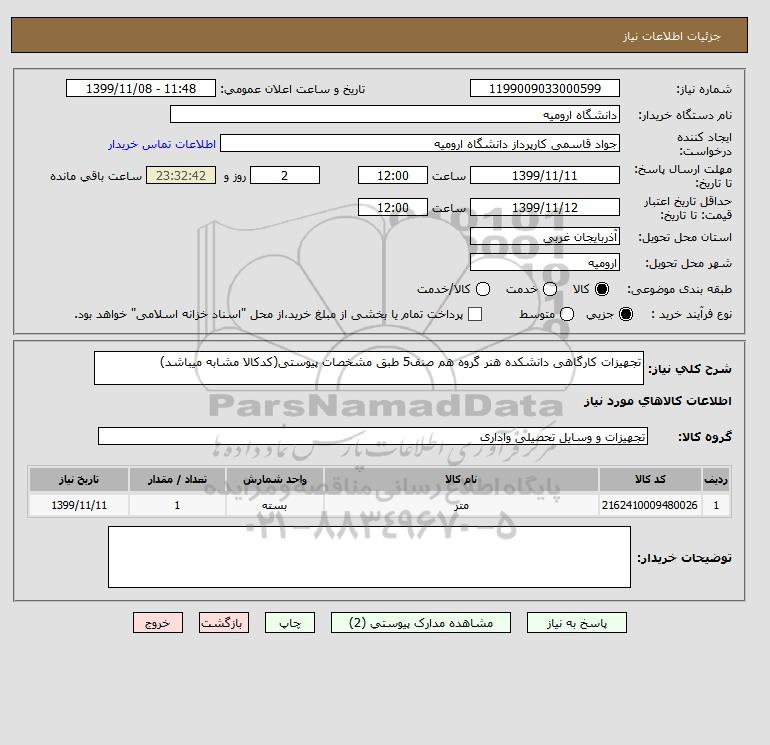Click the quantity cell 1 in table
This screenshot has height=745, width=770.
pos(177,505)
